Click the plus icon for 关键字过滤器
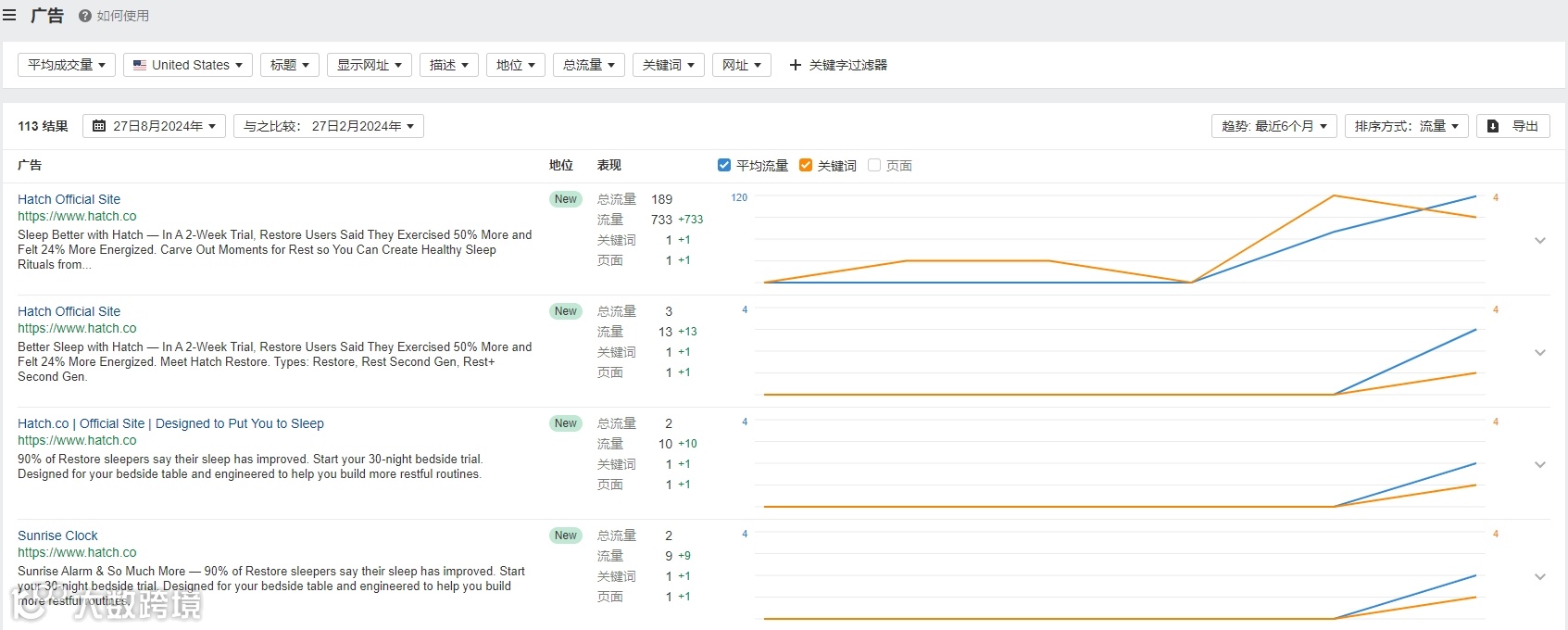 coord(795,65)
